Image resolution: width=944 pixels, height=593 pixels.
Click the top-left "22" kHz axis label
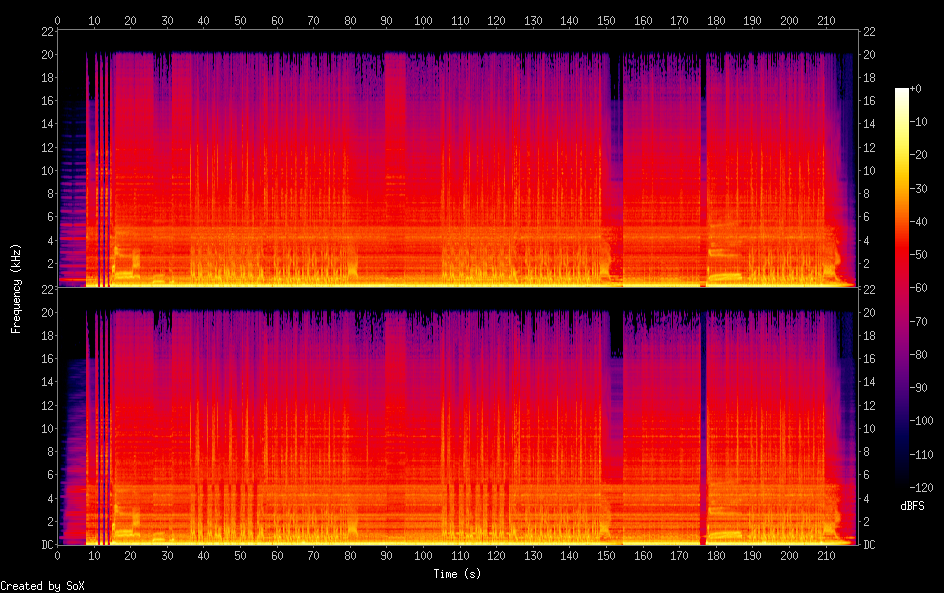(x=48, y=31)
